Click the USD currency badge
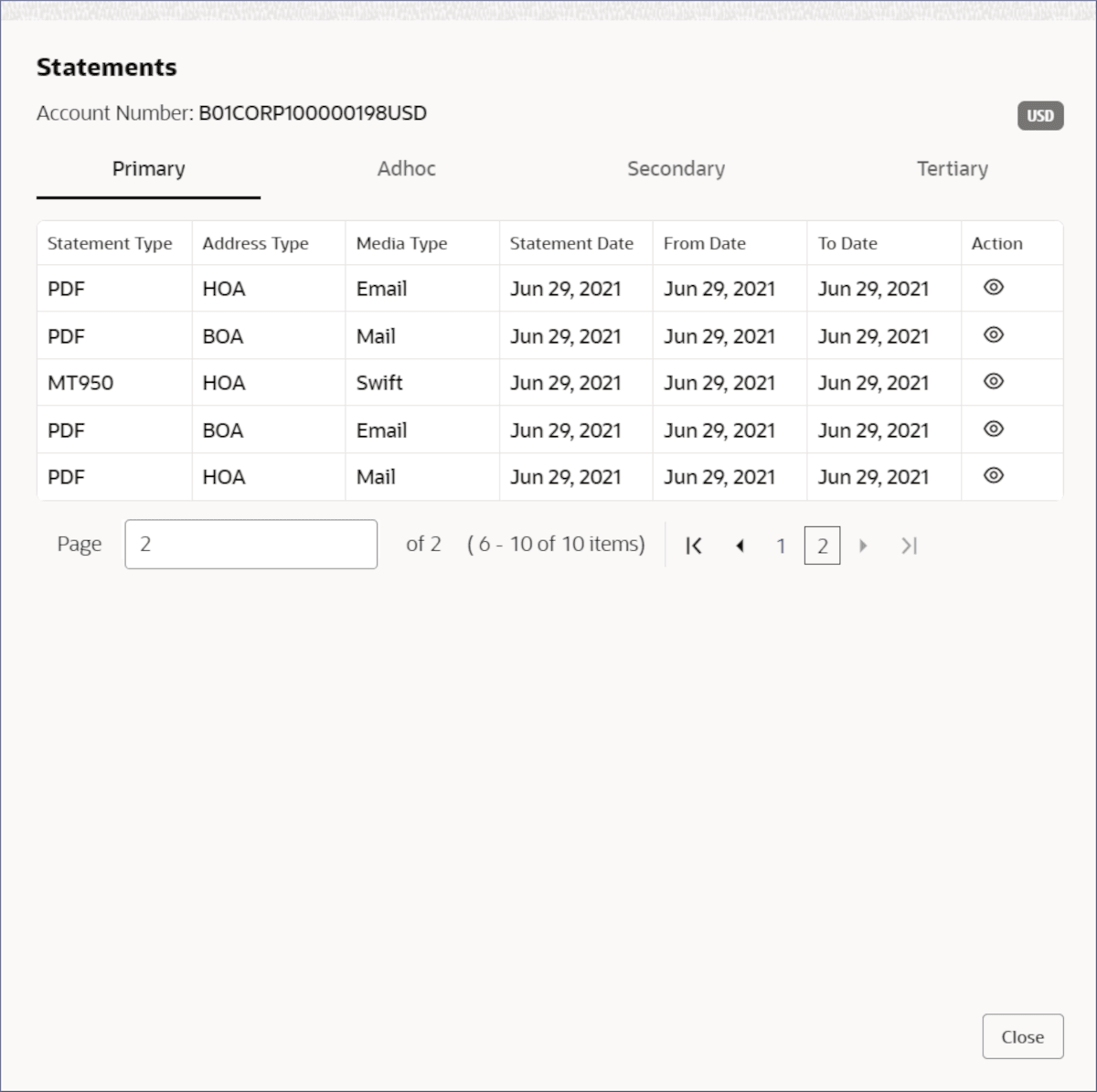 click(1040, 116)
